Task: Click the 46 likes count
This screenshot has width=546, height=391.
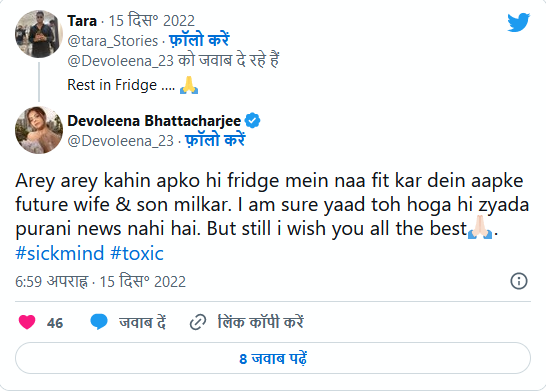Action: tap(55, 323)
